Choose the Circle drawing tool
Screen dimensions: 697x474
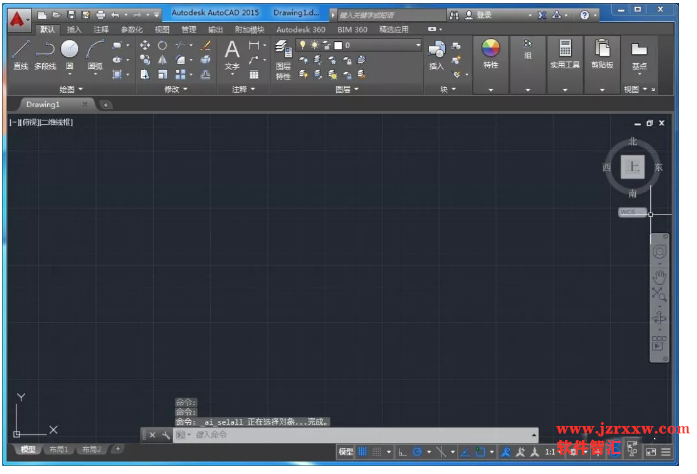(69, 54)
